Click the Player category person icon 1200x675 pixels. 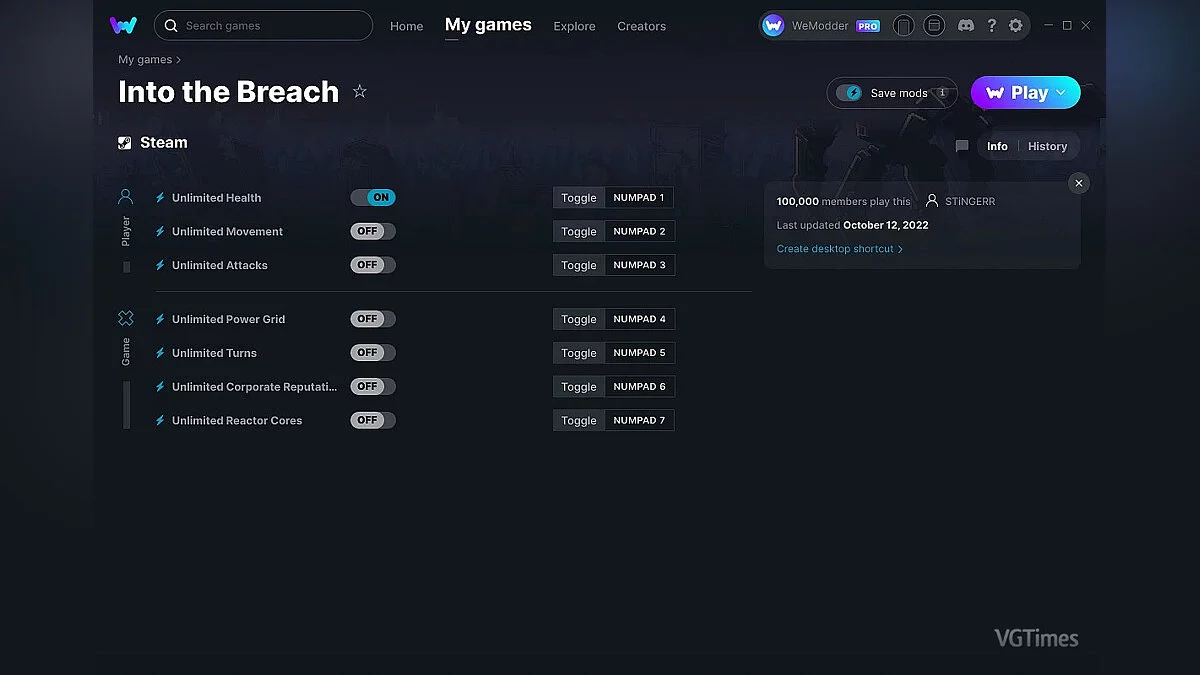click(126, 197)
